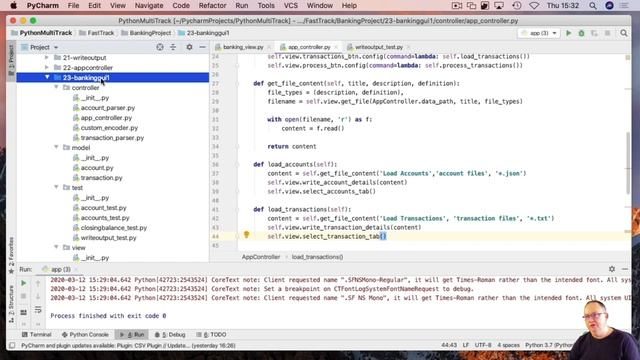
Task: Click the 4 spaces indent setting
Action: coord(508,345)
